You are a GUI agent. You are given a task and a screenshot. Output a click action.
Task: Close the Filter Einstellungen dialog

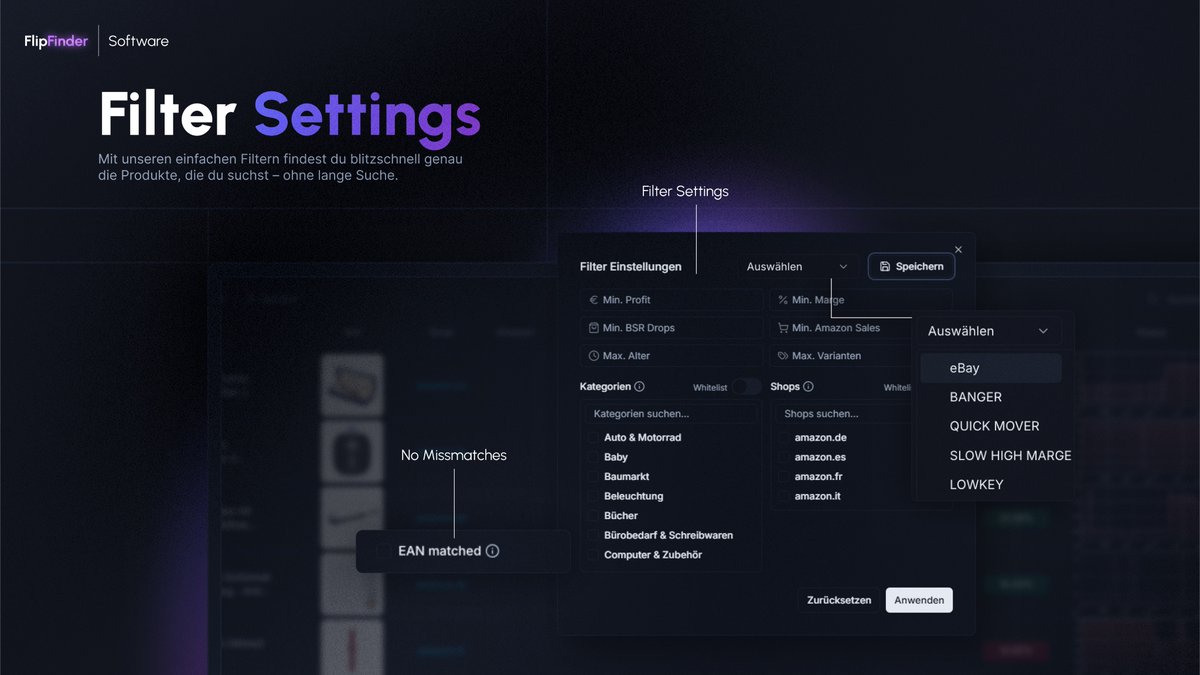[958, 249]
